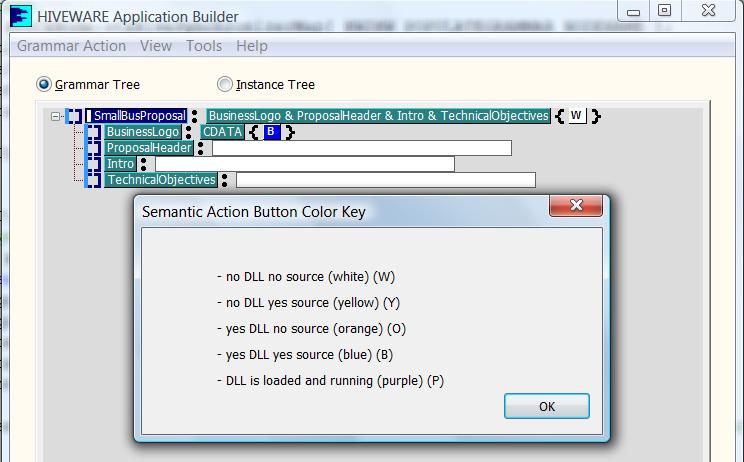
Task: Select the Grammar Tree radio button
Action: [44, 84]
